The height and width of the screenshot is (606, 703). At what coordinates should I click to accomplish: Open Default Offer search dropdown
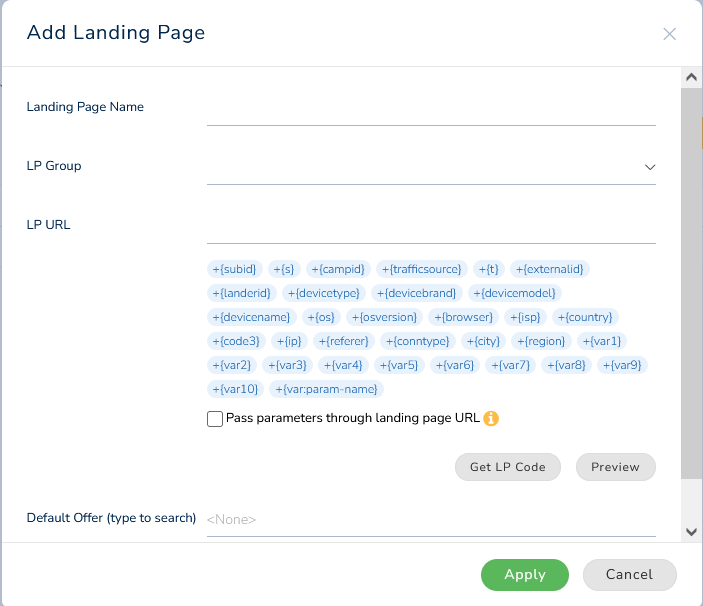click(431, 519)
